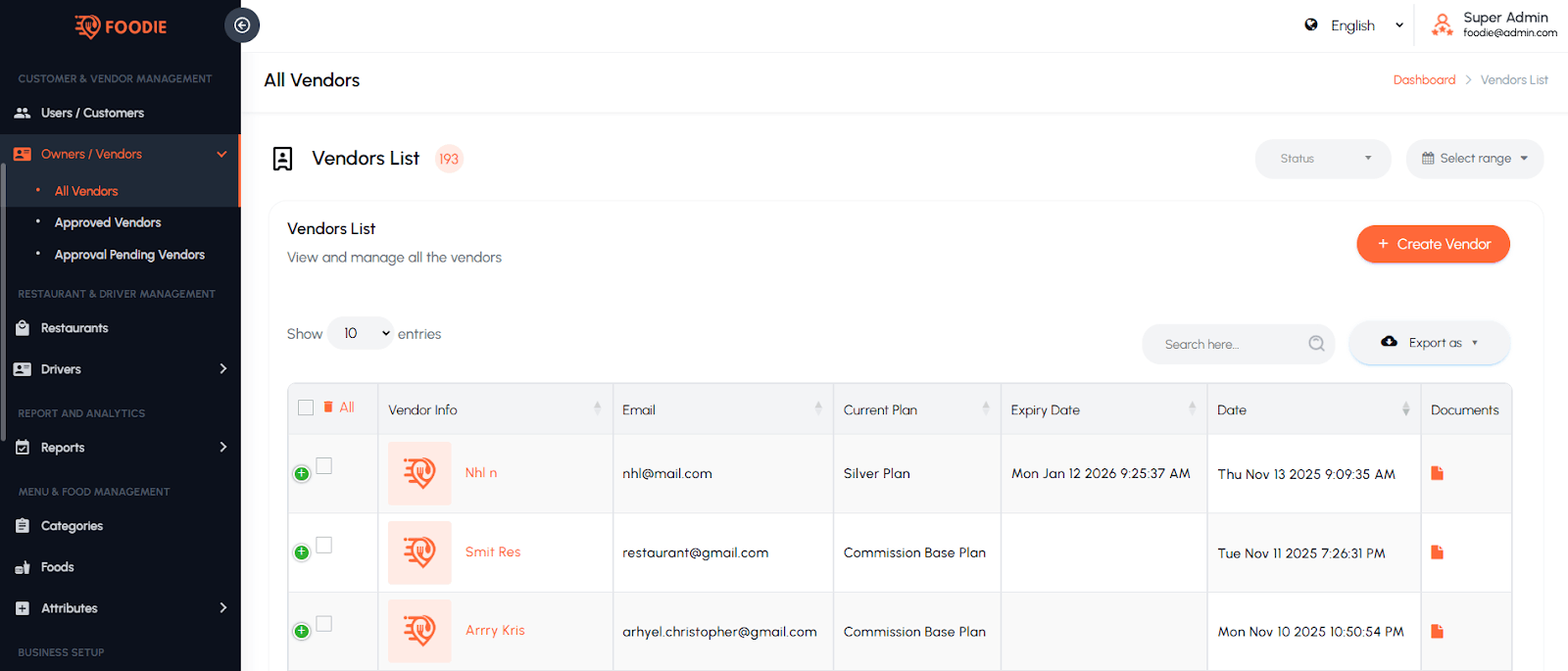Click the globe language icon

click(x=1311, y=25)
